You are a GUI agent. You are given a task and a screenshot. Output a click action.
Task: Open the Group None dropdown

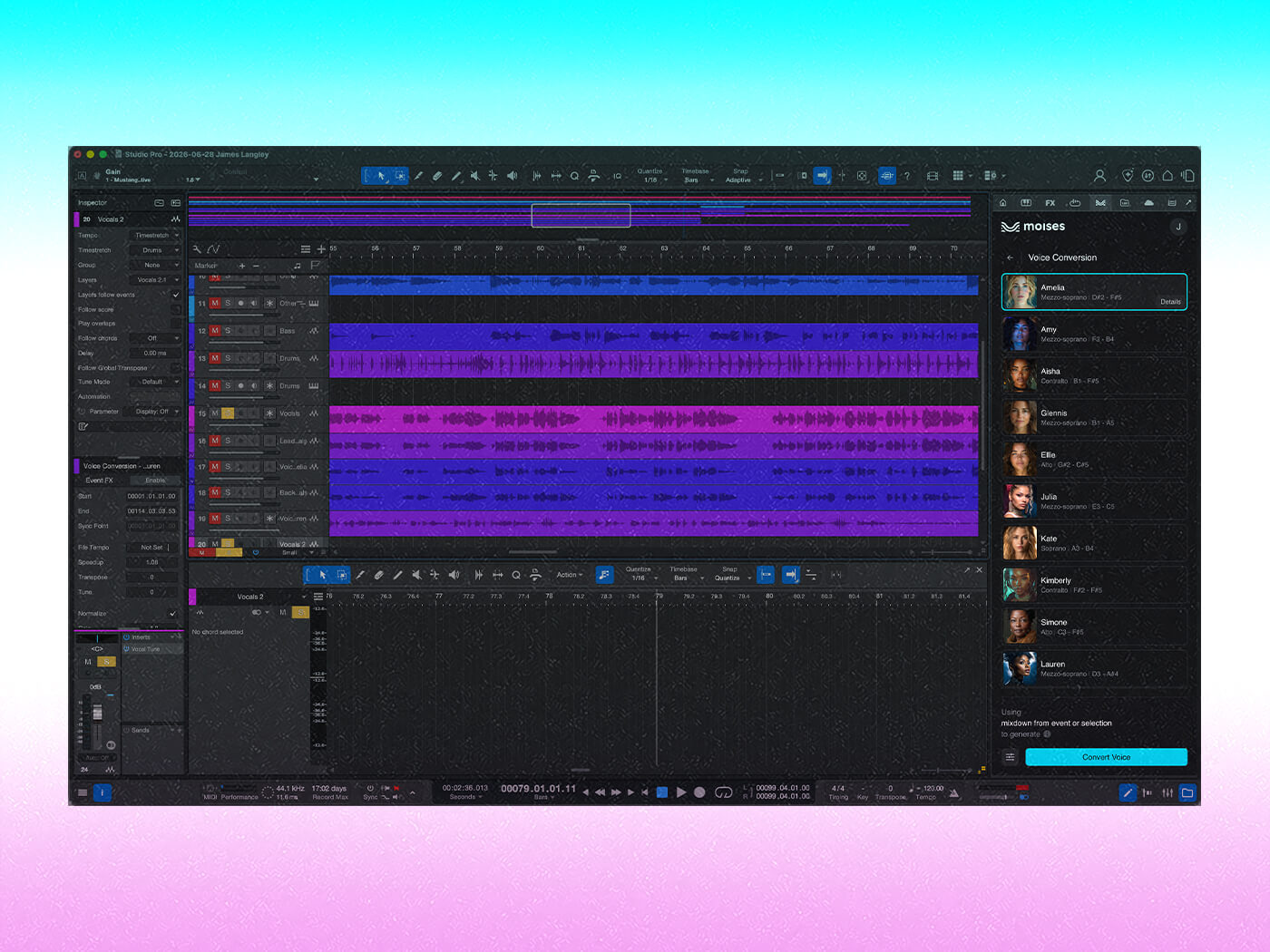157,265
